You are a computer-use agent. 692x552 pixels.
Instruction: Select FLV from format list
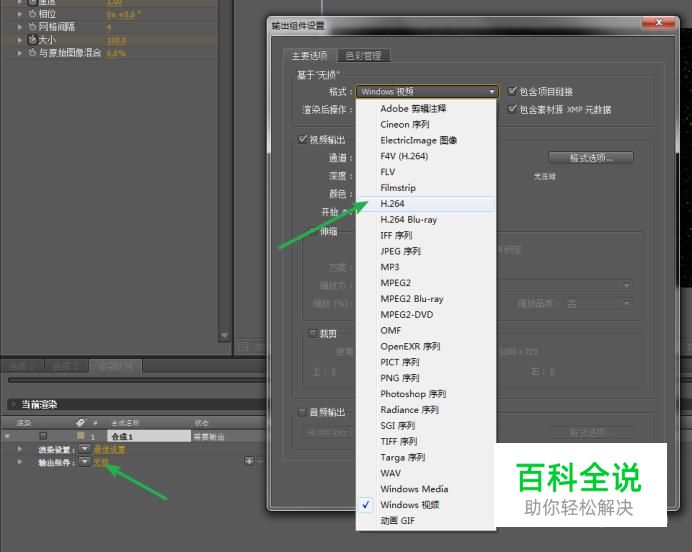click(426, 172)
